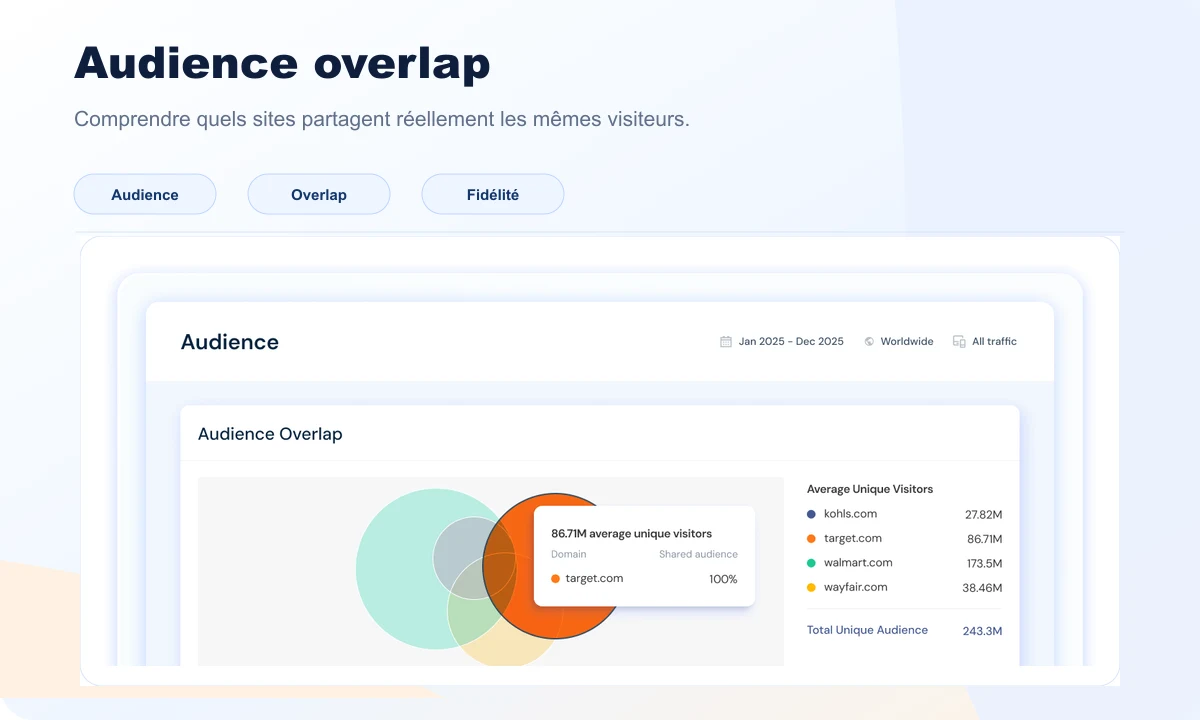Click the orange dot in the tooltip

point(555,579)
